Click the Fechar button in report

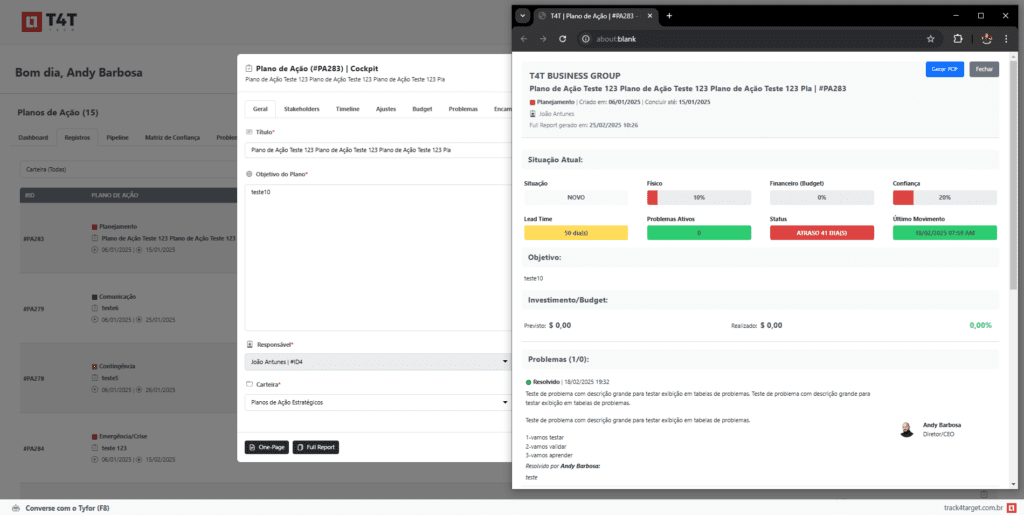984,69
